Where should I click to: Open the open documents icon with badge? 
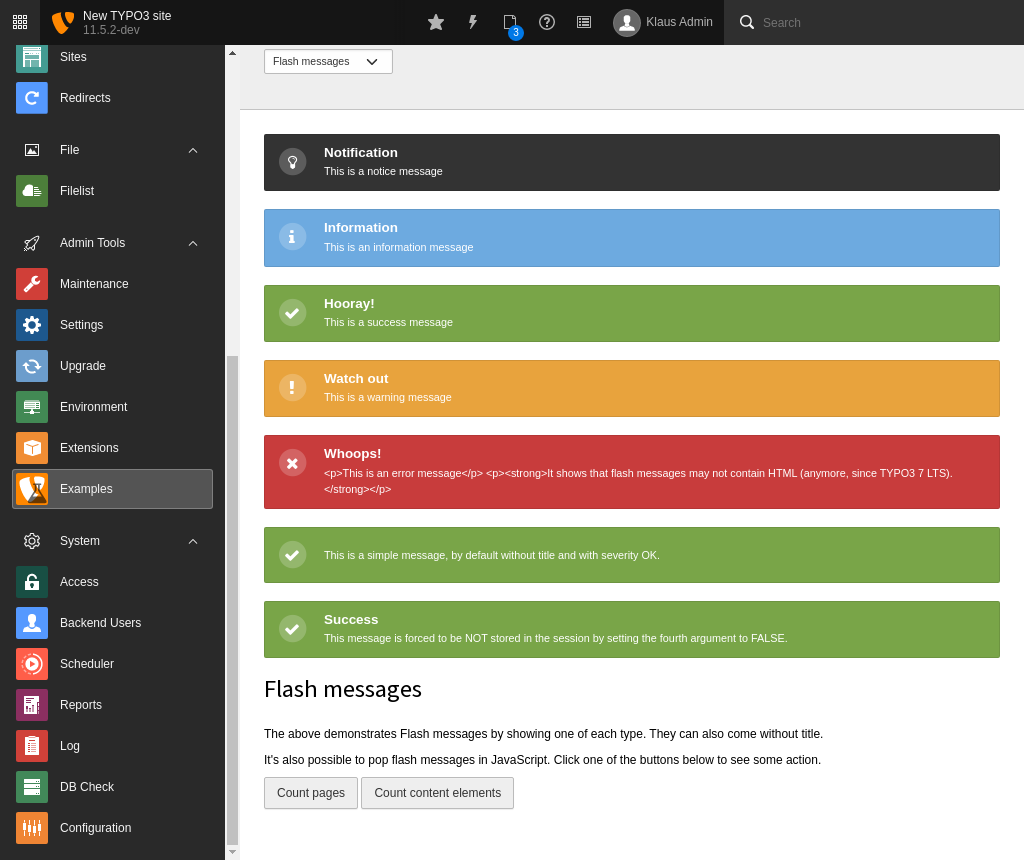pos(510,22)
